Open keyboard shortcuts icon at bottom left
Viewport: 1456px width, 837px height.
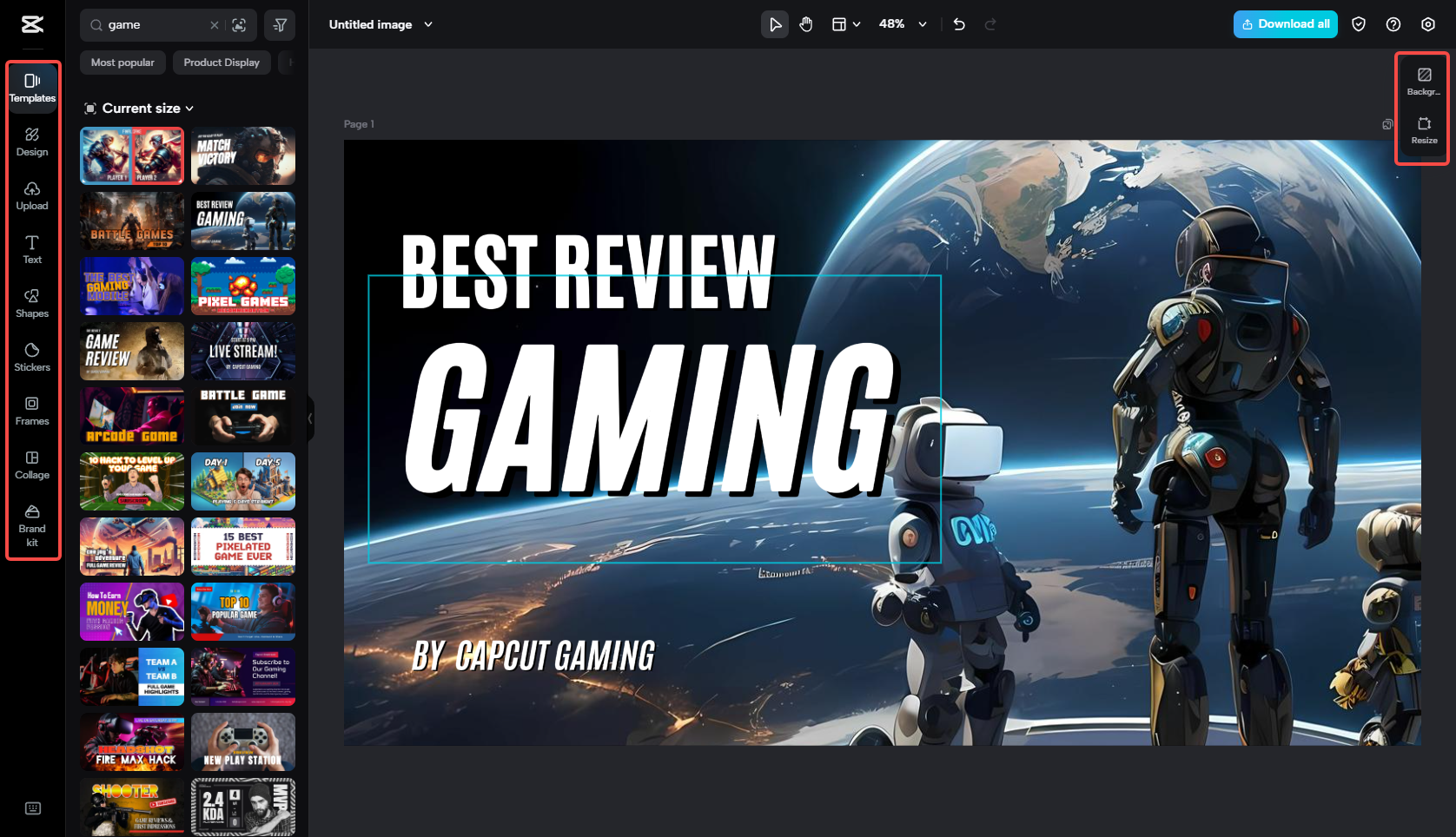(x=33, y=808)
